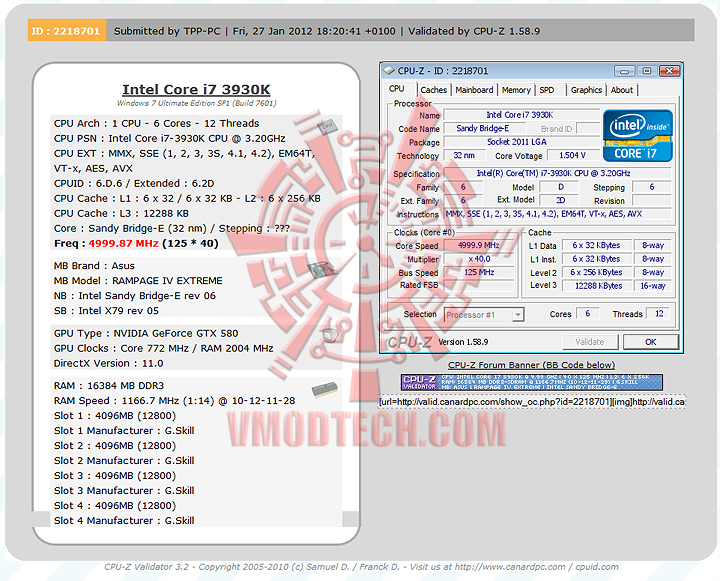Click the DirectX Version : 11.0 line

pos(108,363)
